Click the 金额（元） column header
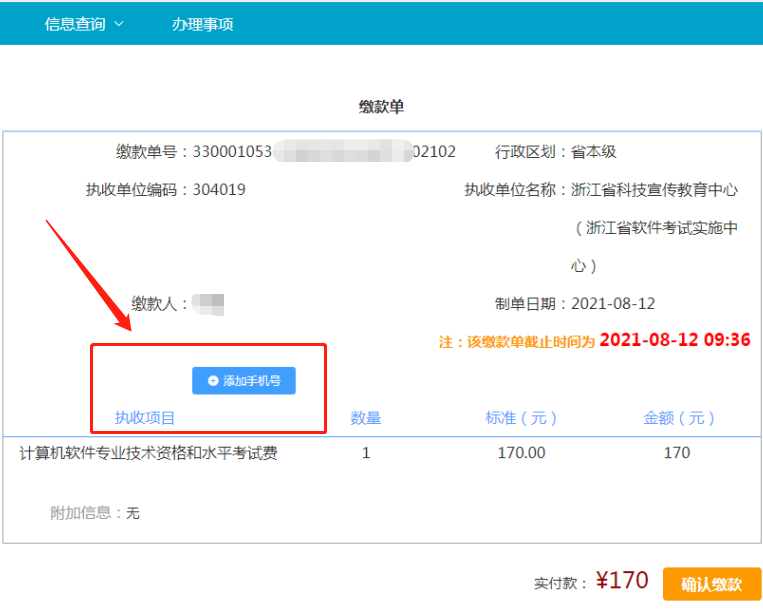Image resolution: width=763 pixels, height=610 pixels. (x=678, y=418)
